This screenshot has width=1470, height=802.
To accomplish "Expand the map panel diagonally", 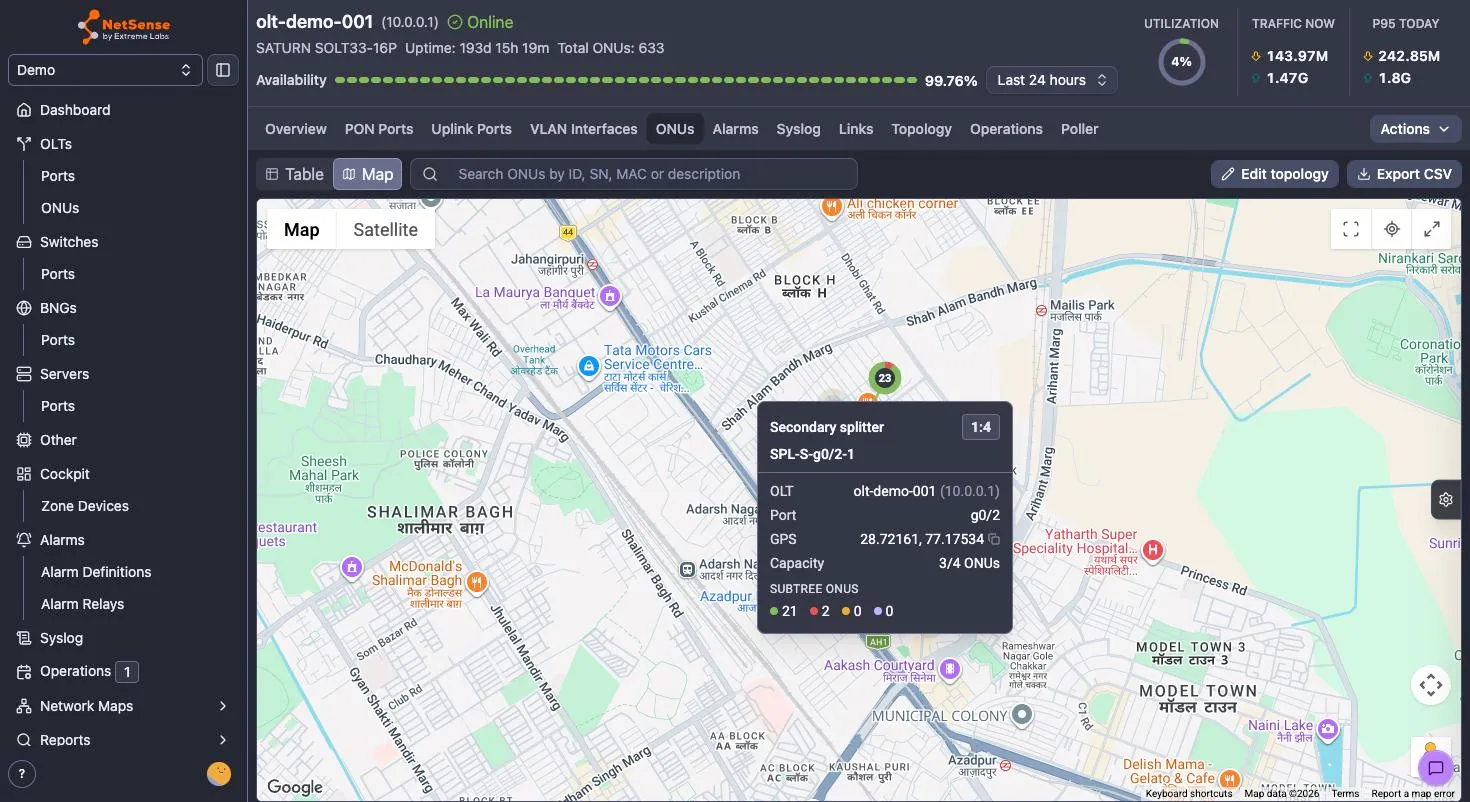I will (1431, 229).
